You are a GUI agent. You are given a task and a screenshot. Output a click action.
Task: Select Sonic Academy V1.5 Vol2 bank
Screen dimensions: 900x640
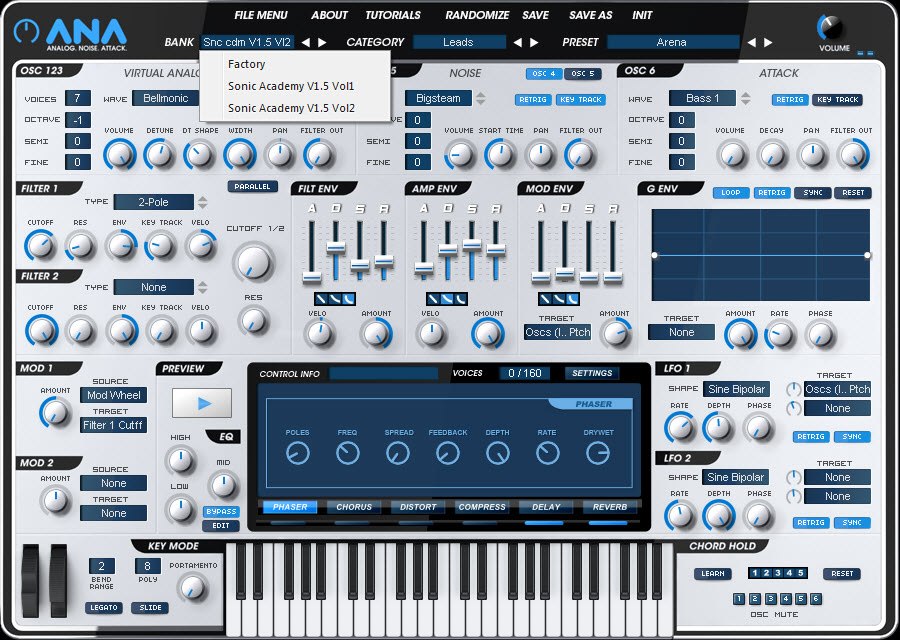[295, 108]
